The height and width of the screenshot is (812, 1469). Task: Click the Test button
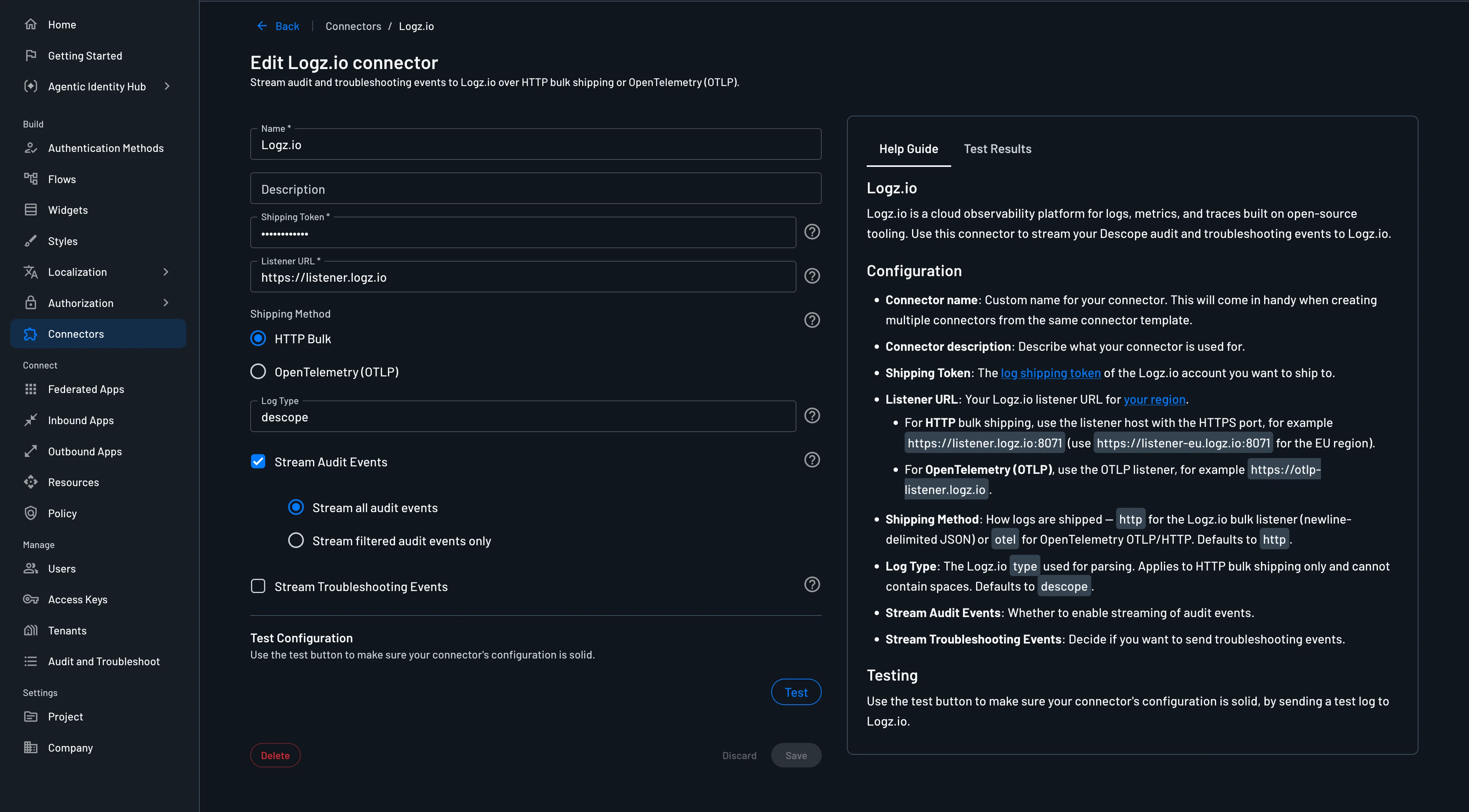pyautogui.click(x=796, y=692)
